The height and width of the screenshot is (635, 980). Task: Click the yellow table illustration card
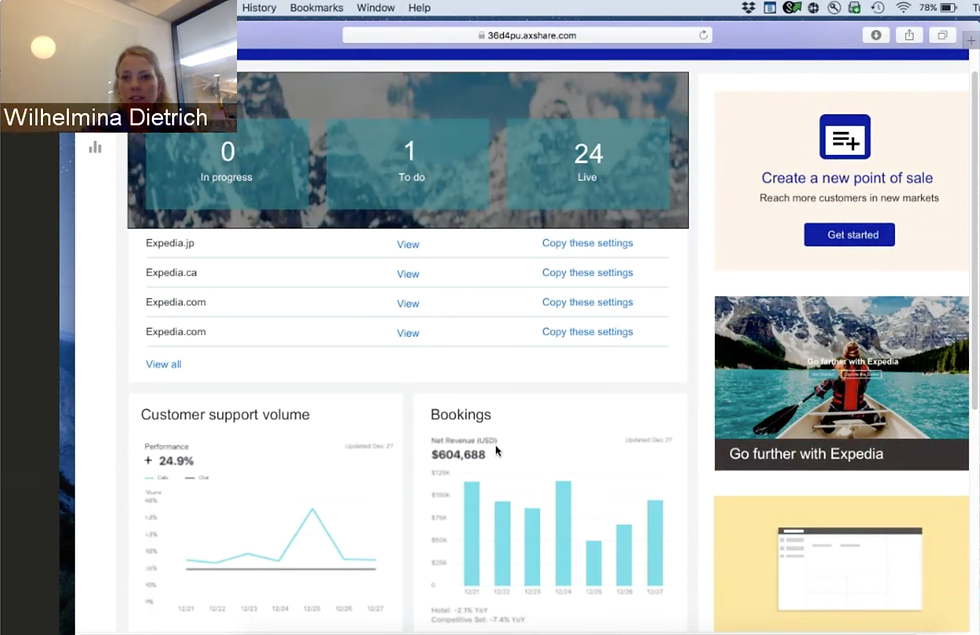(841, 564)
